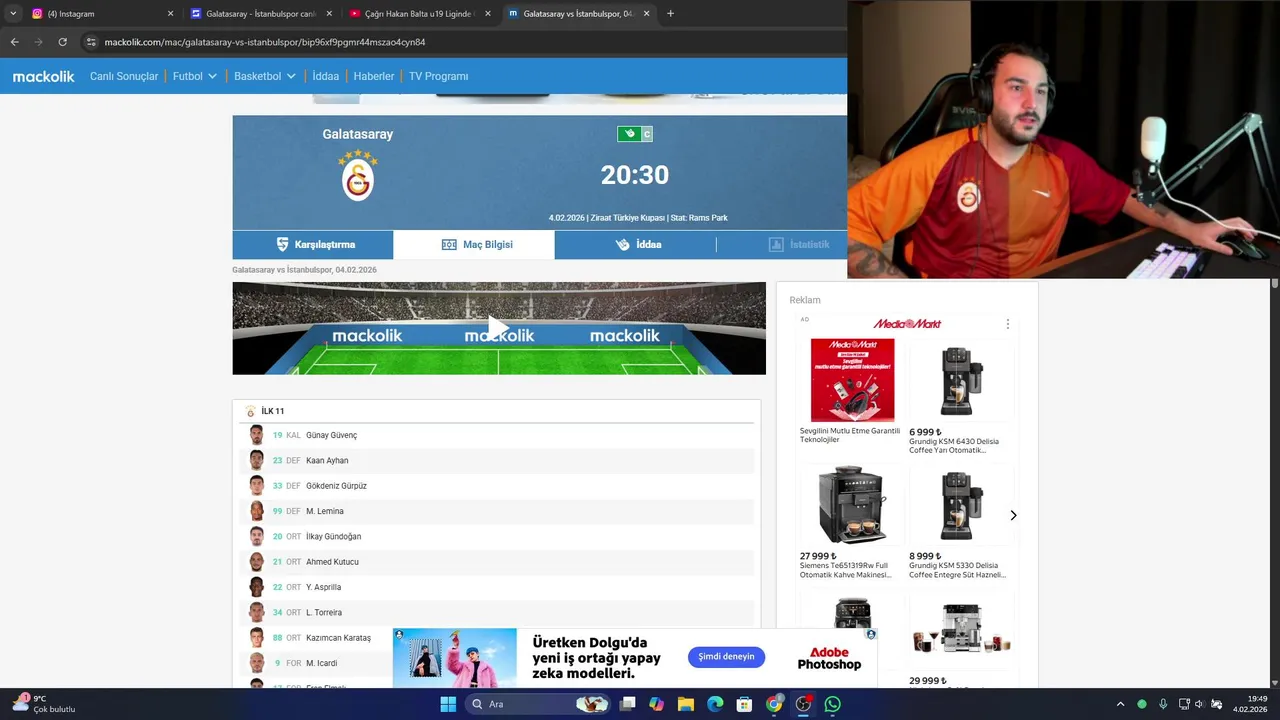The width and height of the screenshot is (1280, 720).
Task: Close the YouTube tab
Action: pos(488,14)
